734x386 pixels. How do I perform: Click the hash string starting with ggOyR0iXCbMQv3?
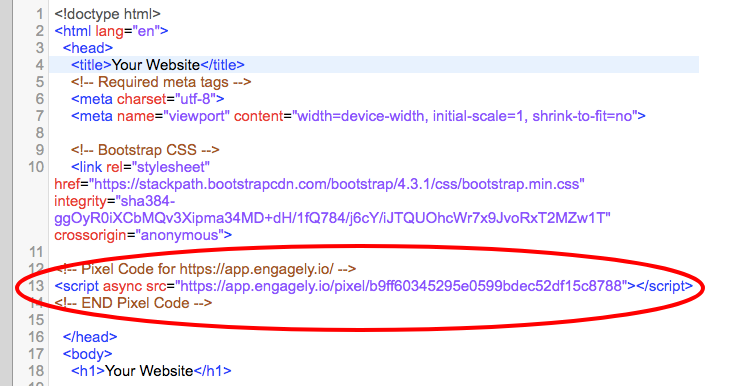(332, 218)
